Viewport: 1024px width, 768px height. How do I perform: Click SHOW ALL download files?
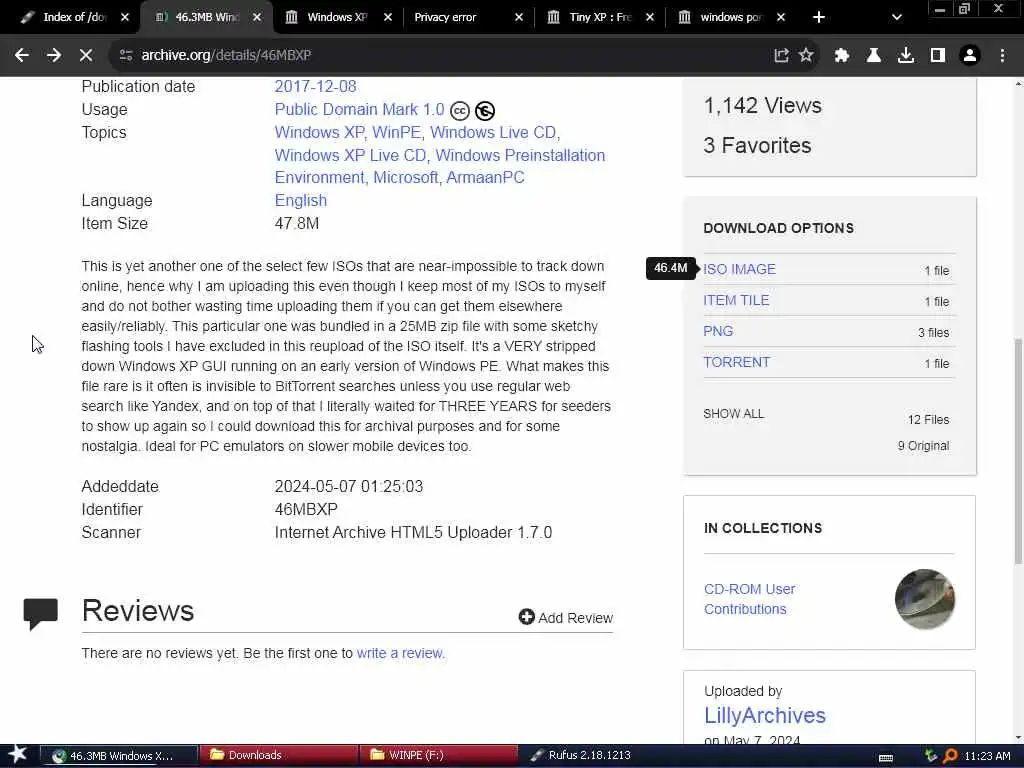point(733,414)
